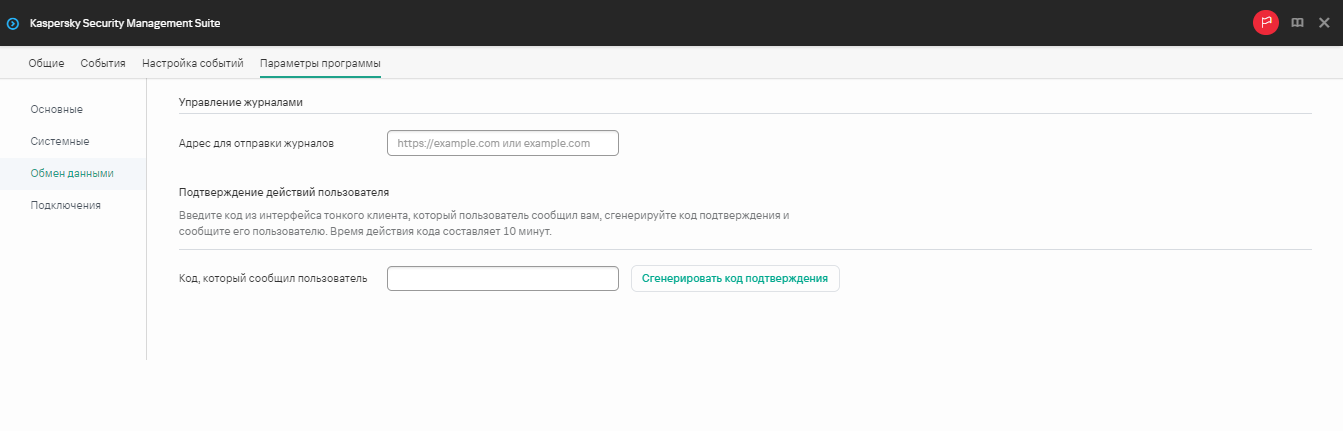Image resolution: width=1343 pixels, height=431 pixels.
Task: Click the Kaspersky logo icon in title bar
Action: pos(13,23)
